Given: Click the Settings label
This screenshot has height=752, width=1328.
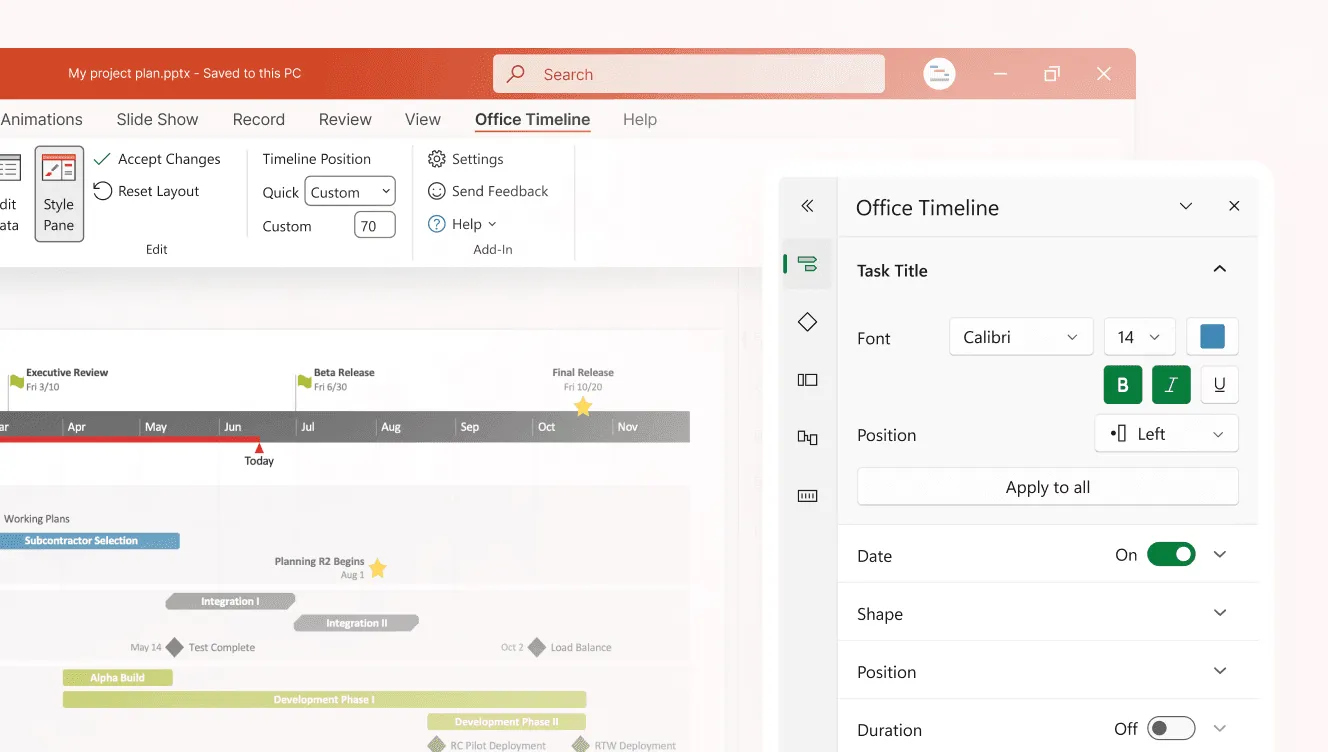Looking at the screenshot, I should [x=477, y=159].
